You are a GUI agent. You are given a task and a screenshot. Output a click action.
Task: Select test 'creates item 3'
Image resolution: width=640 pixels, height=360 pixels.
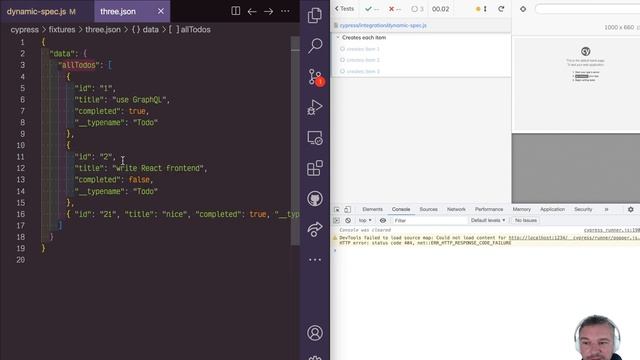363,71
